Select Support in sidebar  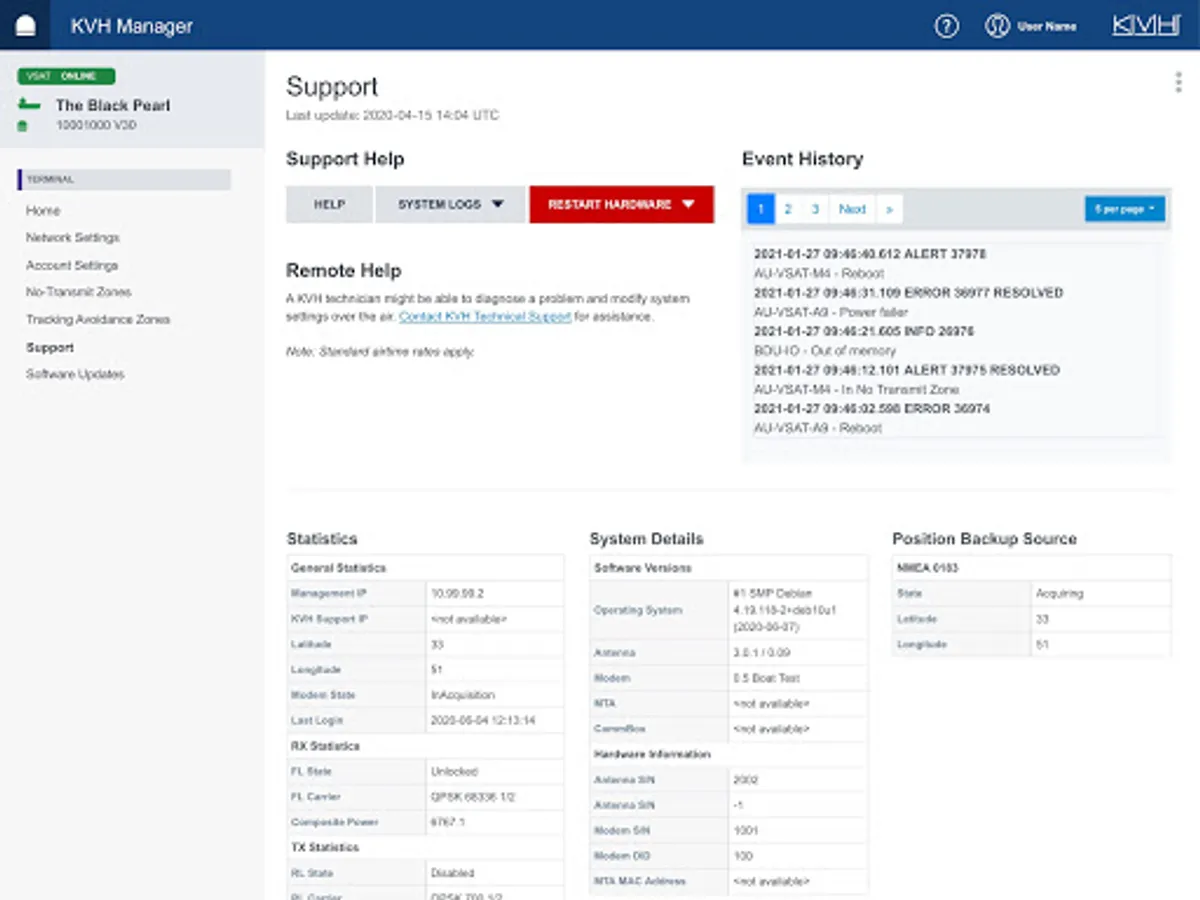pos(50,347)
